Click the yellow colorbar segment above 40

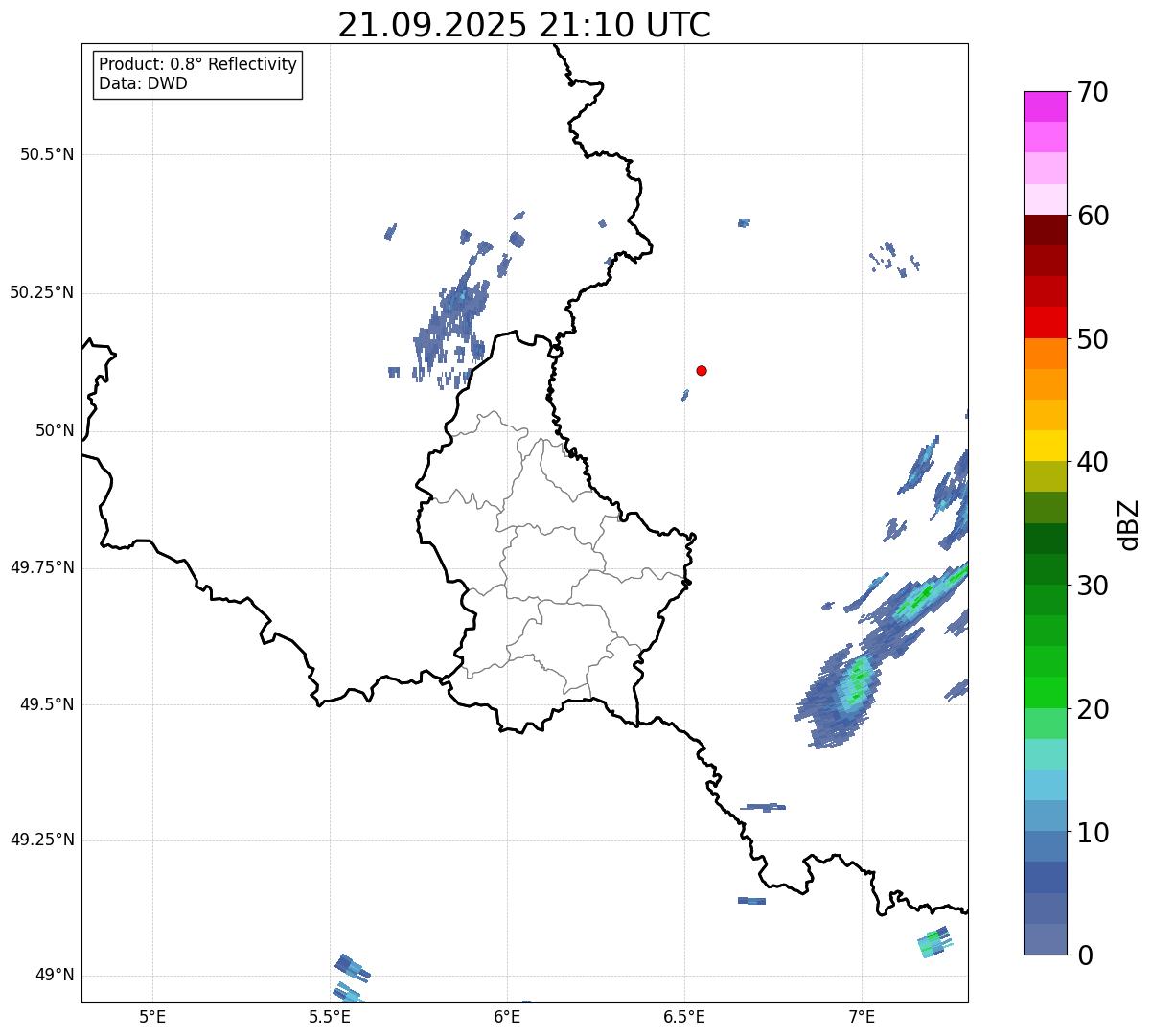1045,446
